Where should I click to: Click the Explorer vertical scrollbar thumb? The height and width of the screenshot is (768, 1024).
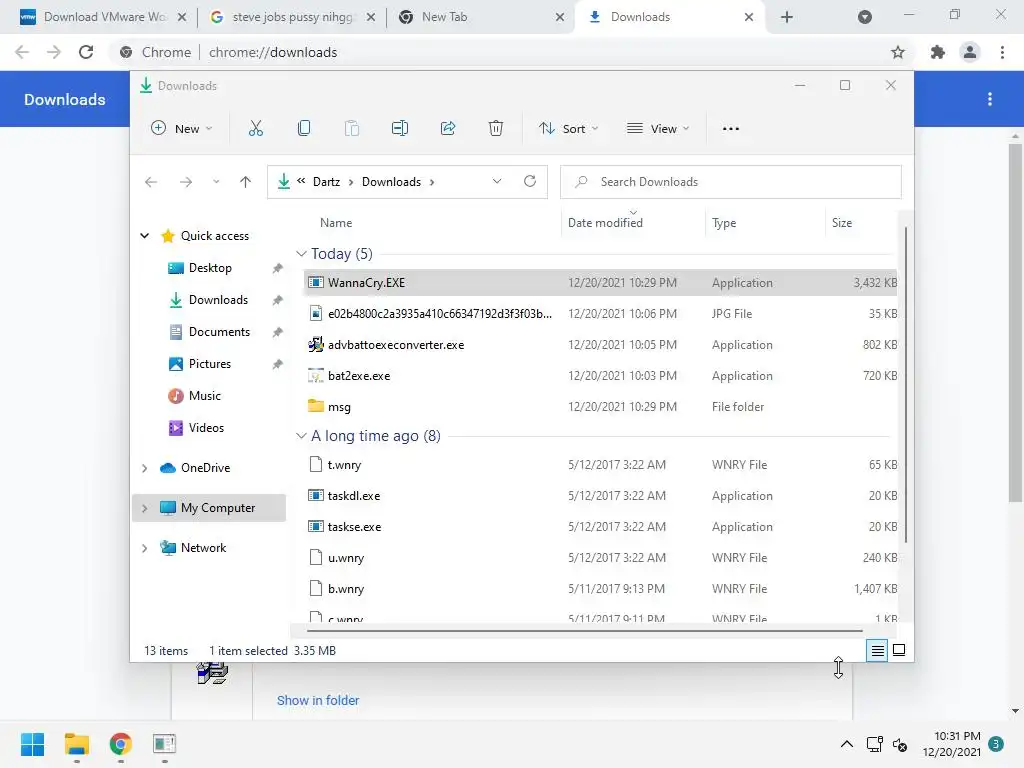906,384
